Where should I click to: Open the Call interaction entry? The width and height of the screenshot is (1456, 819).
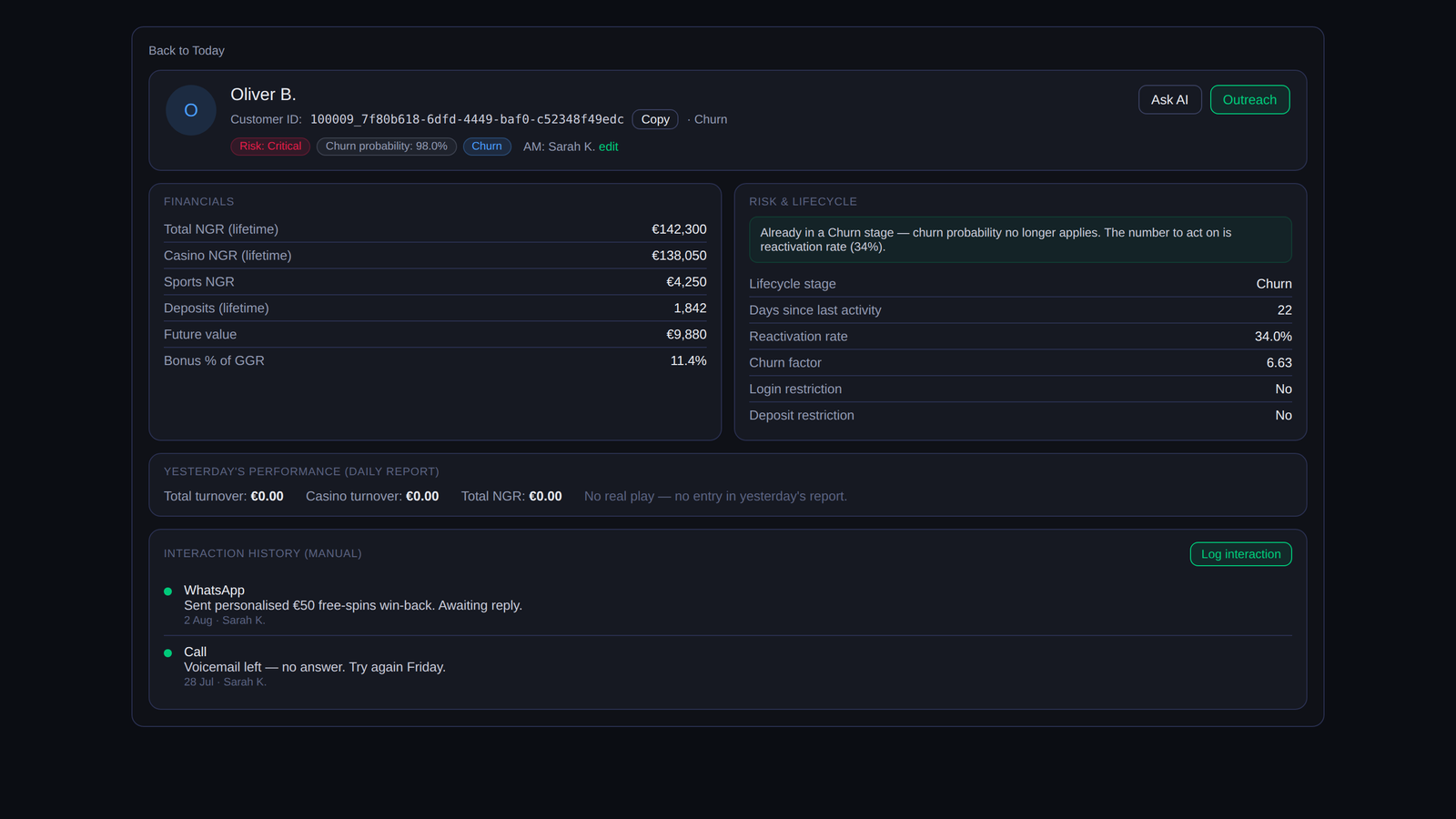coord(727,667)
